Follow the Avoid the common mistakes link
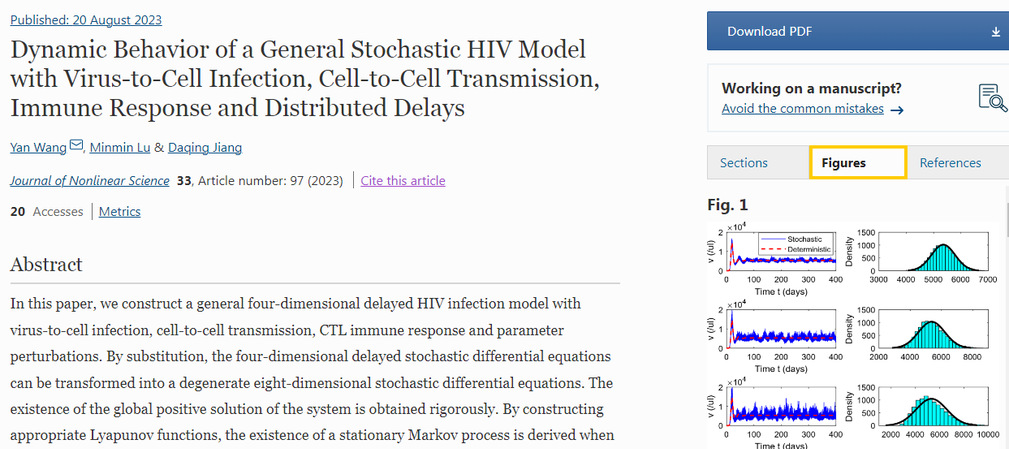This screenshot has height=449, width=1009. click(x=803, y=109)
